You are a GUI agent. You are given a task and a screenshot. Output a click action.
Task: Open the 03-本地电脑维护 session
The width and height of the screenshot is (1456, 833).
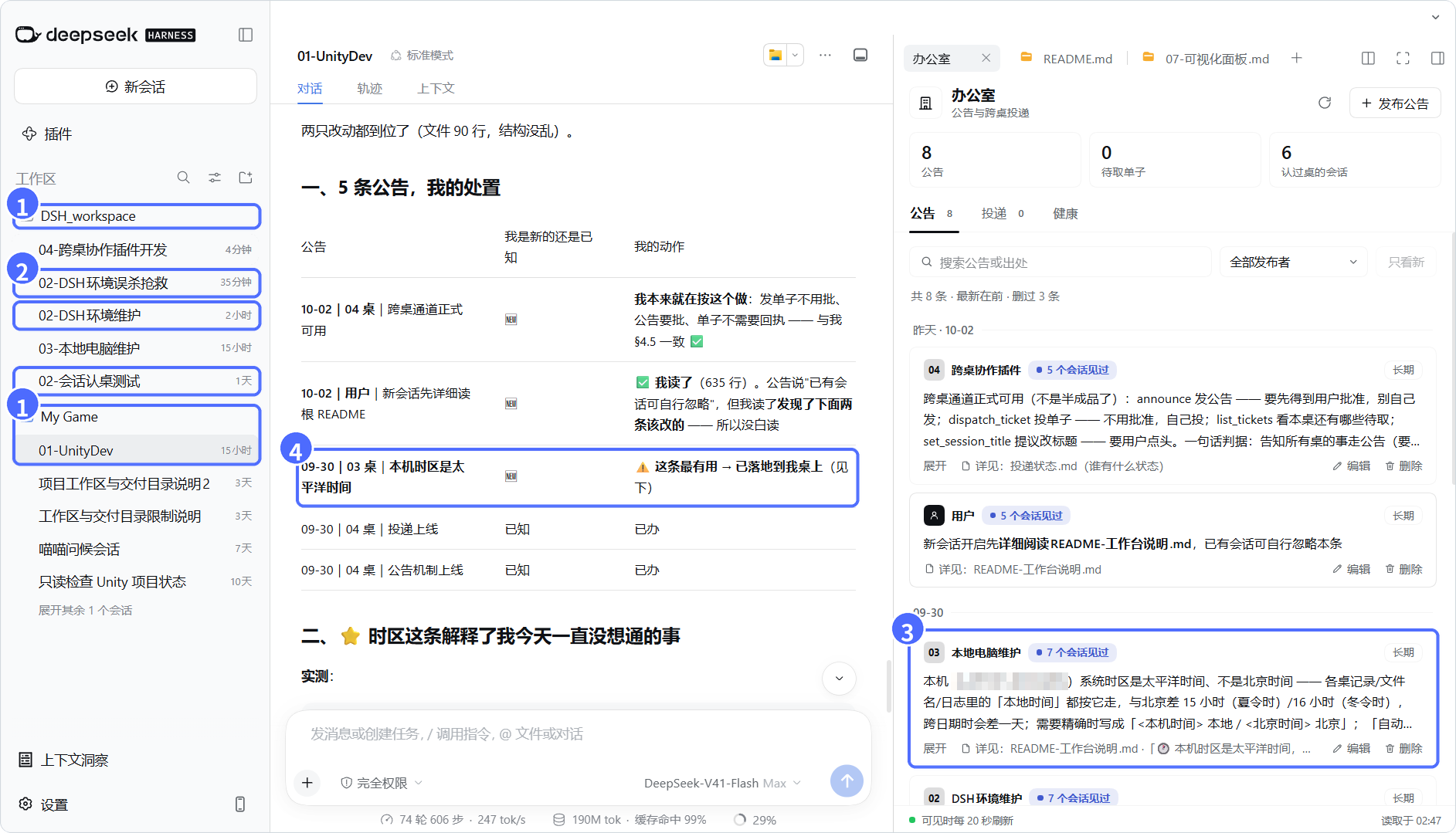tap(137, 348)
